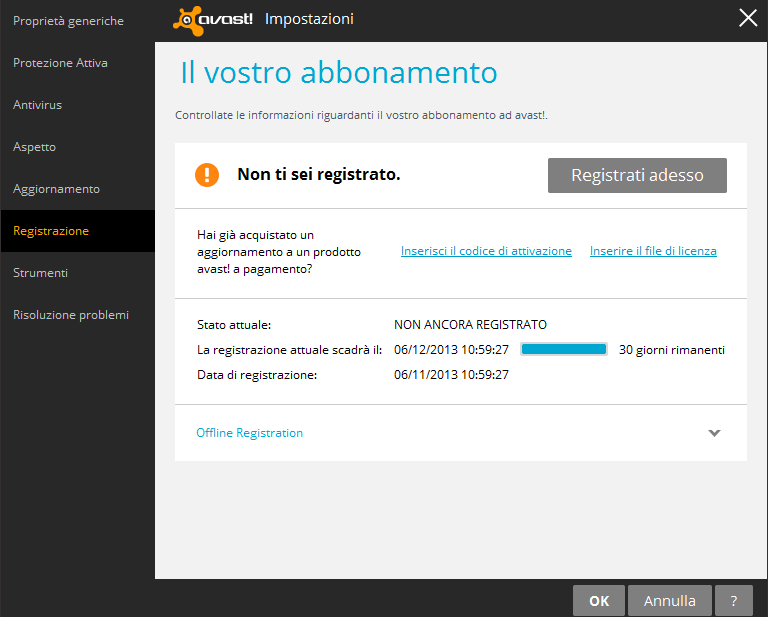This screenshot has height=617, width=768.
Task: Click the 'Non ti sei registrato.' message
Action: (319, 174)
